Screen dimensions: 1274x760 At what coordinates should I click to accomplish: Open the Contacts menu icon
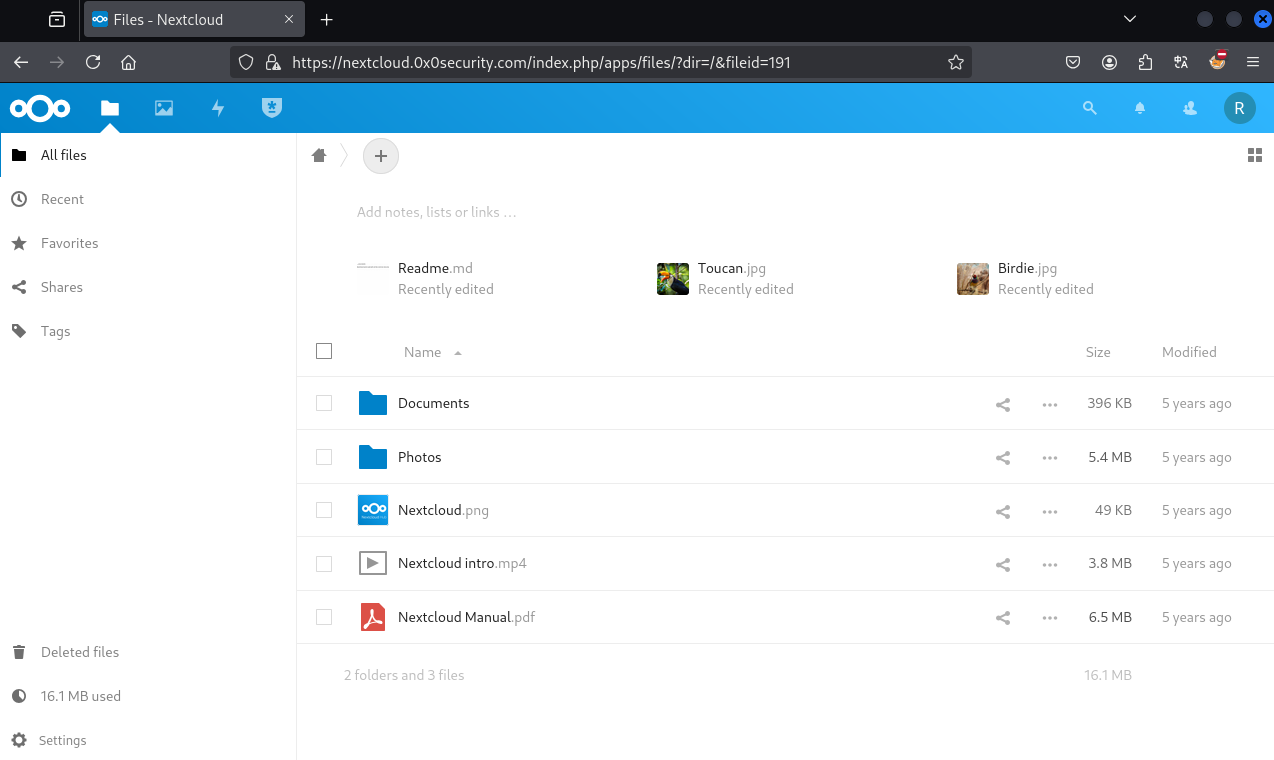[1190, 108]
